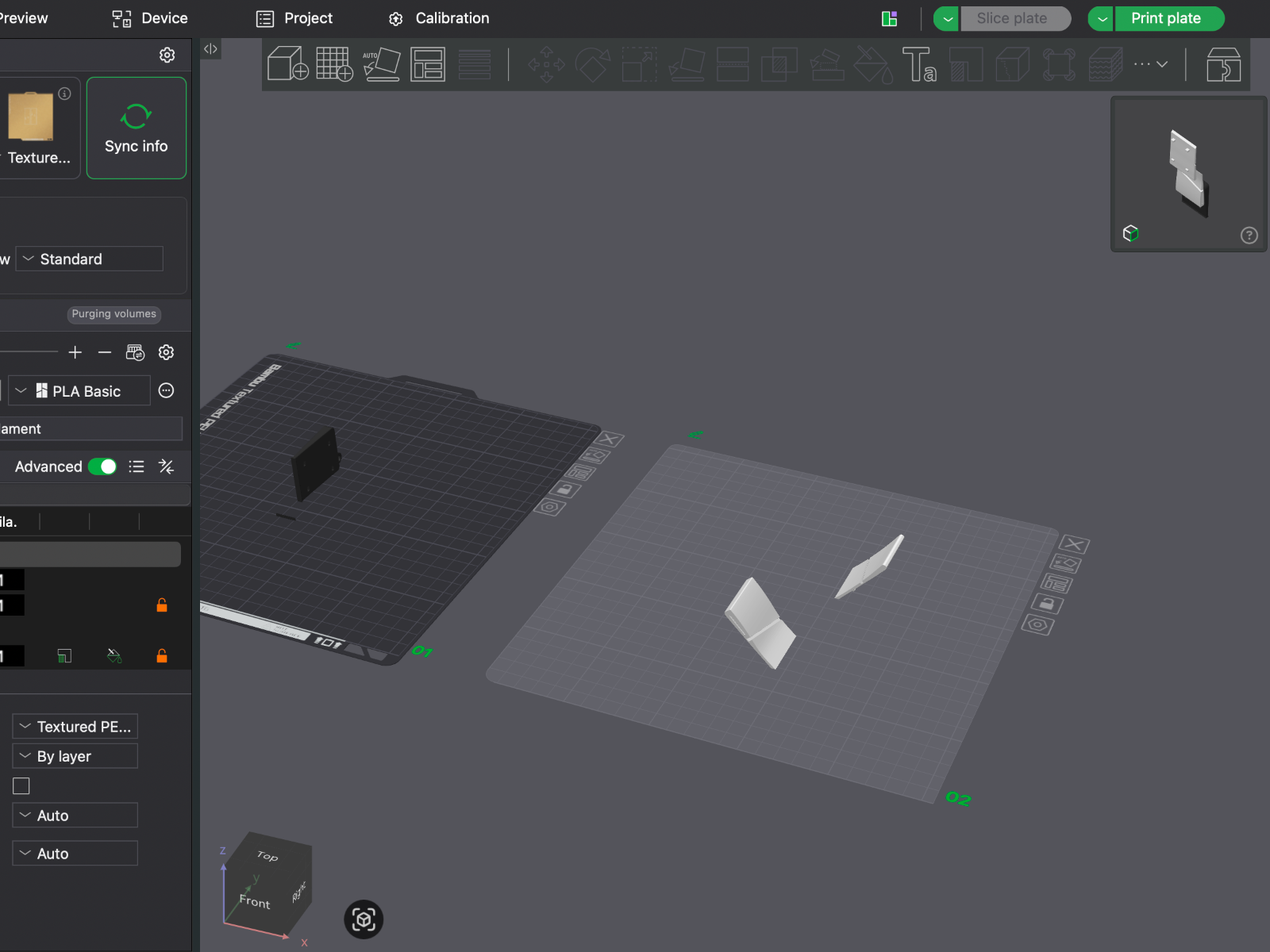Open filament settings gear beside grouping icon
1270x952 pixels.
(166, 352)
